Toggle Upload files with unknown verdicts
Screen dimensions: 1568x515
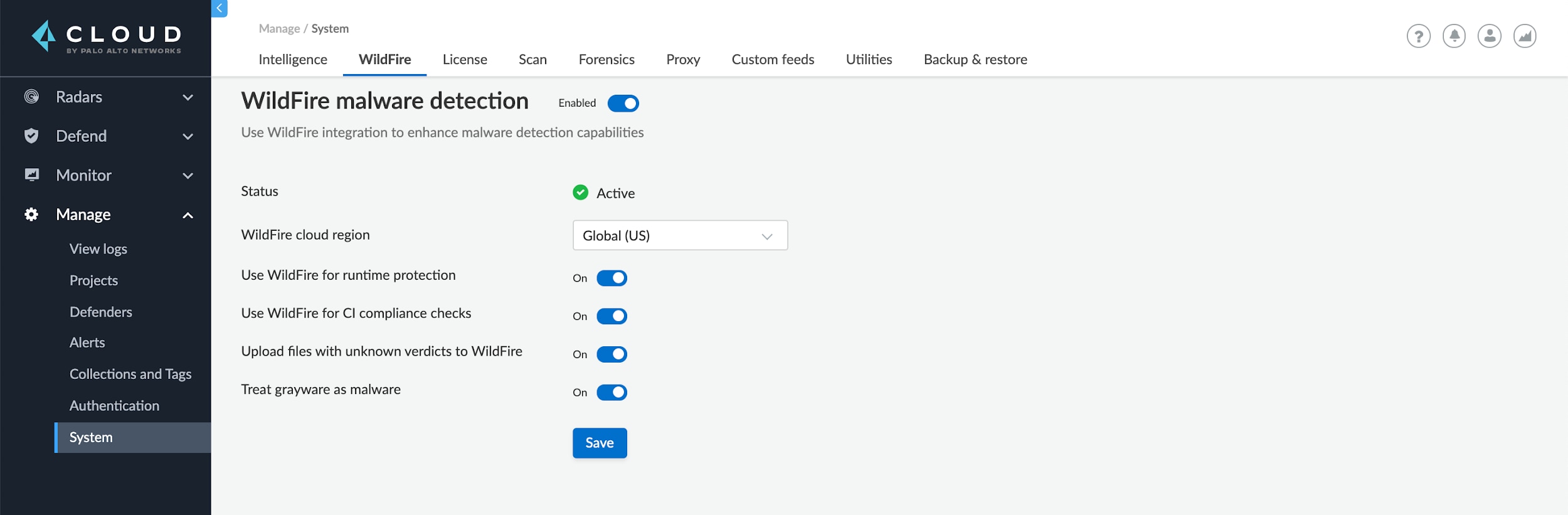[612, 354]
